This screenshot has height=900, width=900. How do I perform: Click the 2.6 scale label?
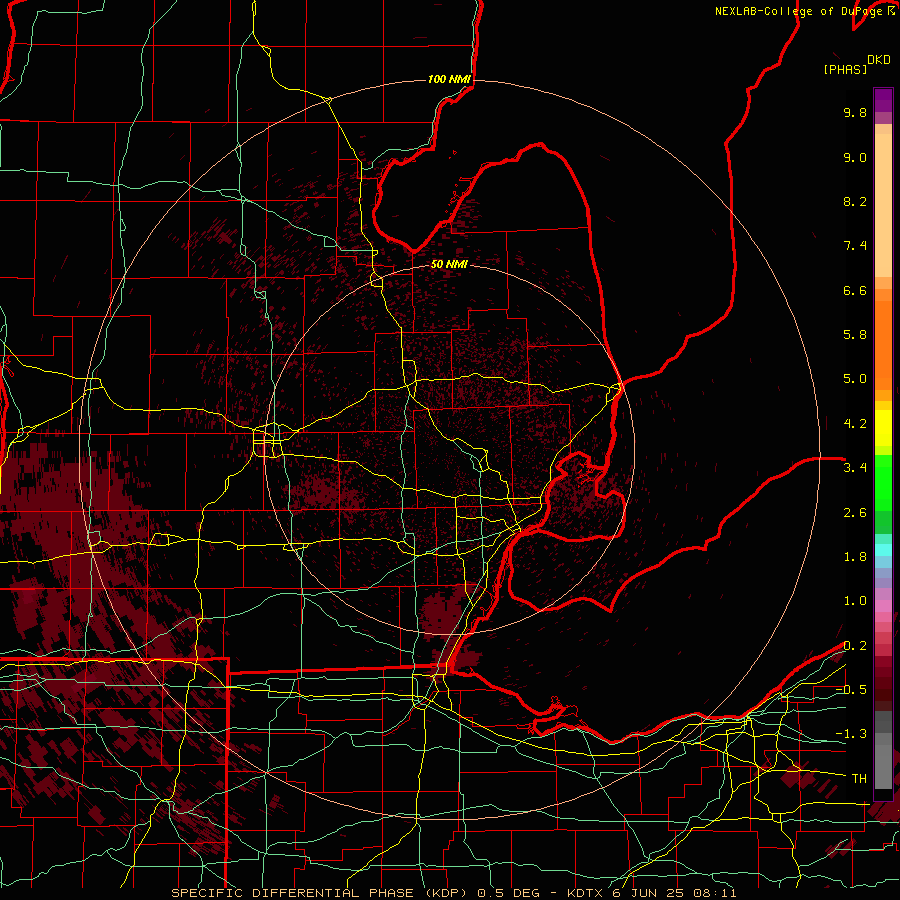pyautogui.click(x=855, y=513)
